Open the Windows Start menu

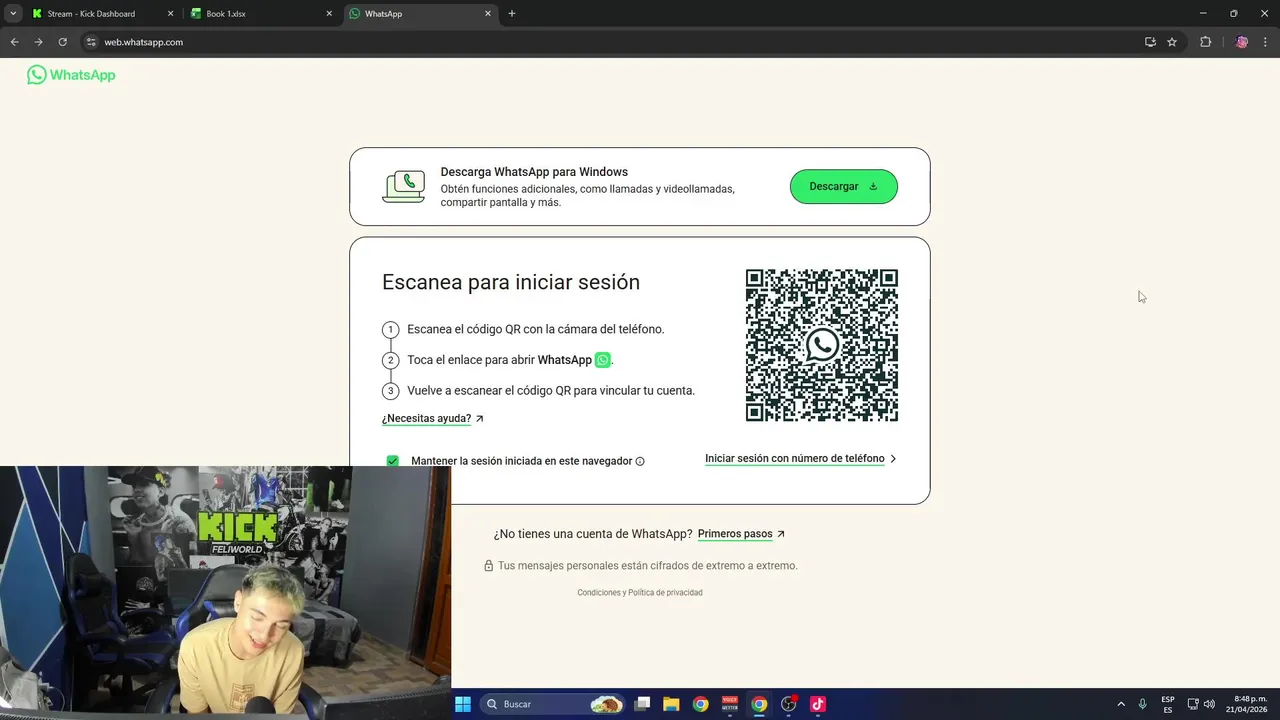coord(463,704)
